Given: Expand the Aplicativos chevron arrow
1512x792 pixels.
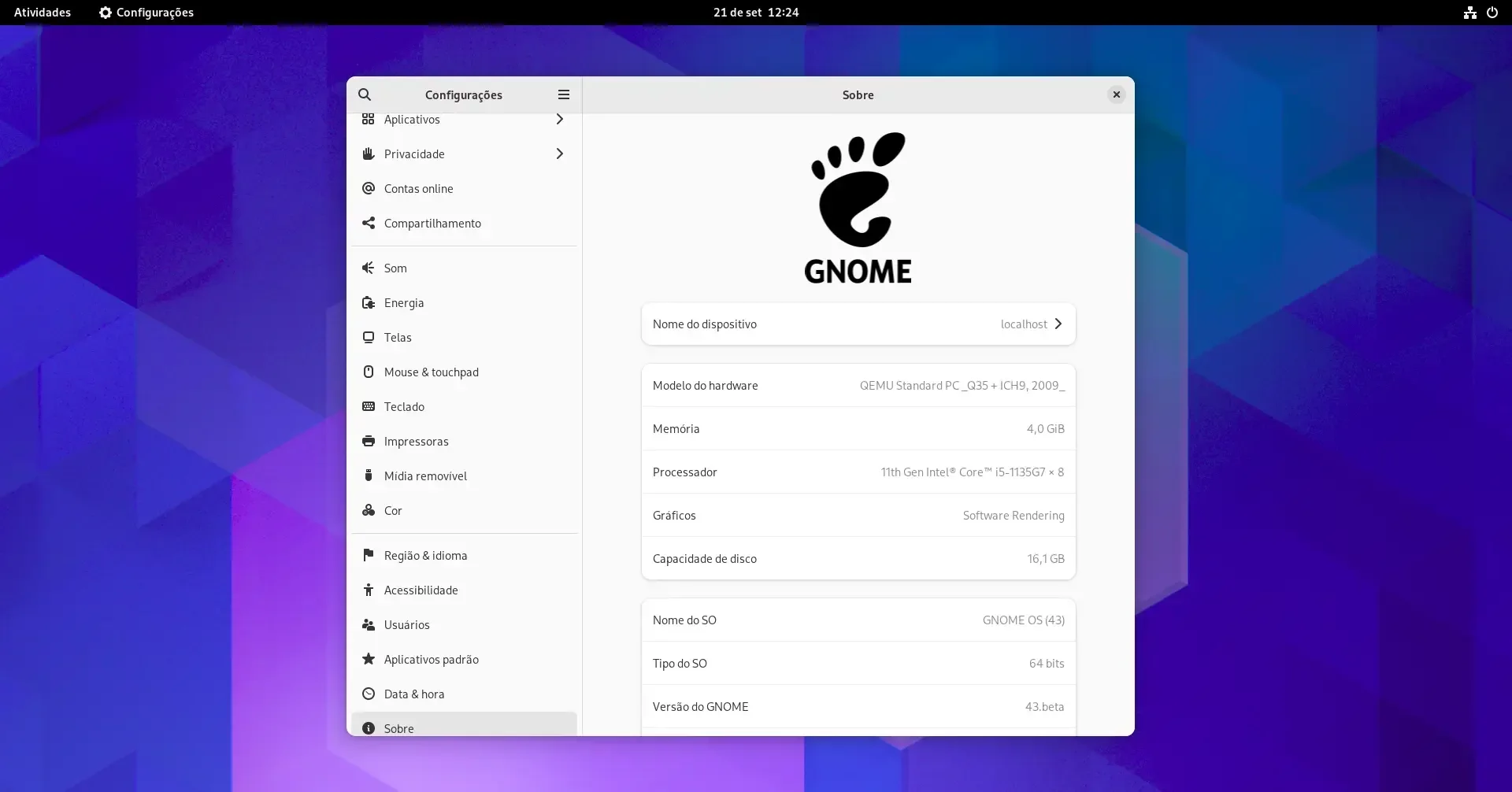Looking at the screenshot, I should [560, 119].
